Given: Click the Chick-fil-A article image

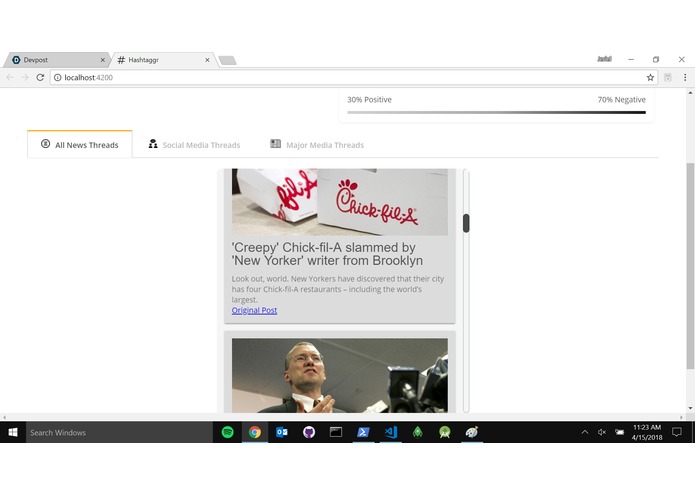Looking at the screenshot, I should point(340,202).
